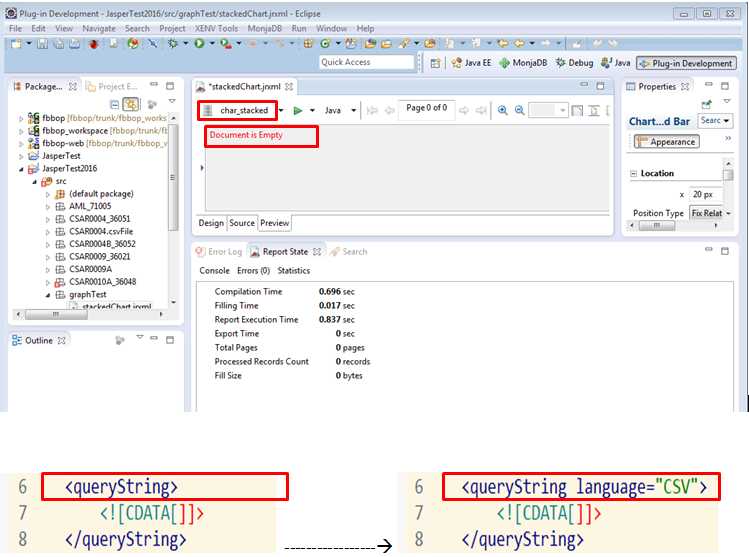Open the run report options dropdown arrow
The height and width of the screenshot is (557, 749).
coord(312,111)
